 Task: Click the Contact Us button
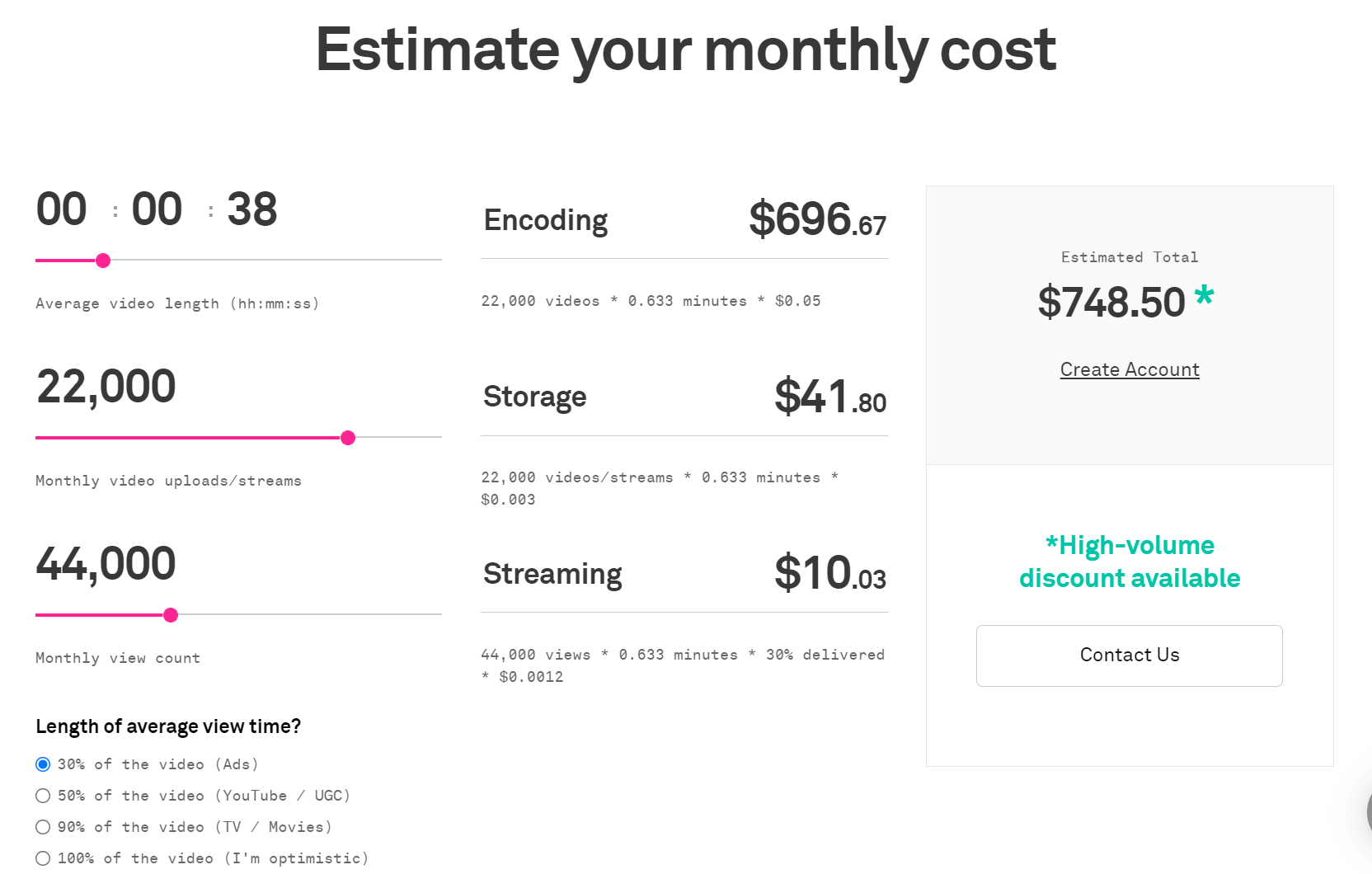point(1130,655)
